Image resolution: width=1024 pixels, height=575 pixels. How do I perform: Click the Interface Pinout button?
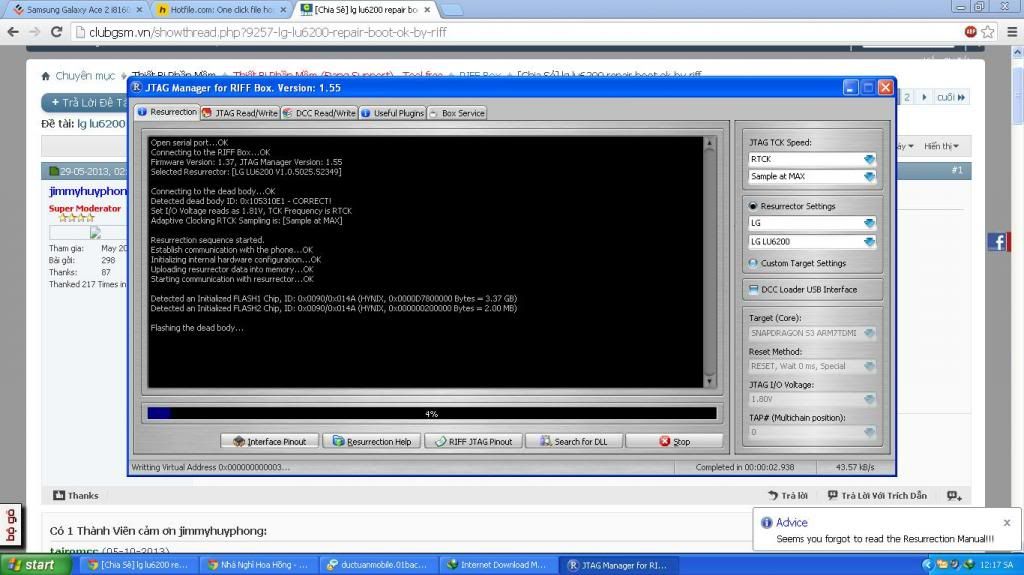[270, 442]
